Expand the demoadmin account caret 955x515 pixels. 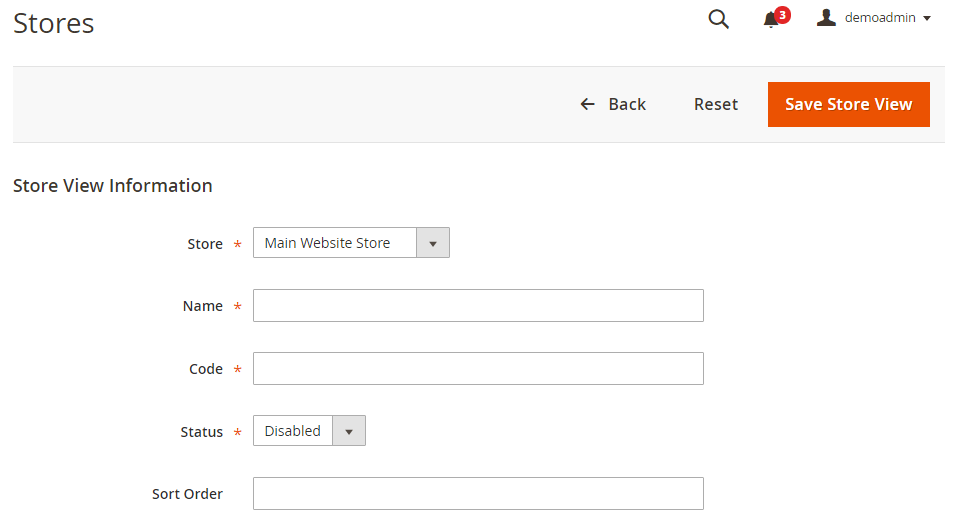pos(927,19)
